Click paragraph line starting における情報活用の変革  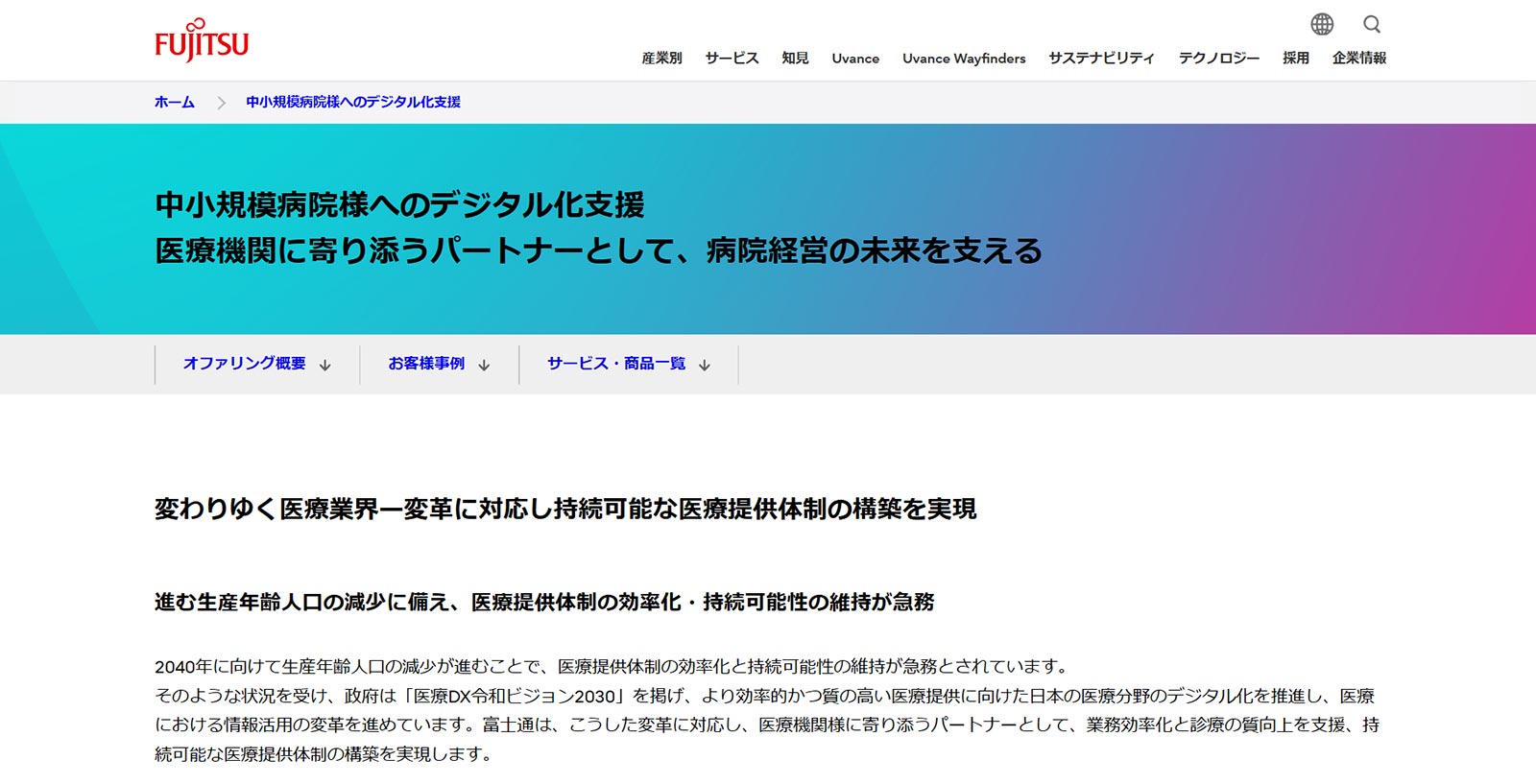(767, 725)
